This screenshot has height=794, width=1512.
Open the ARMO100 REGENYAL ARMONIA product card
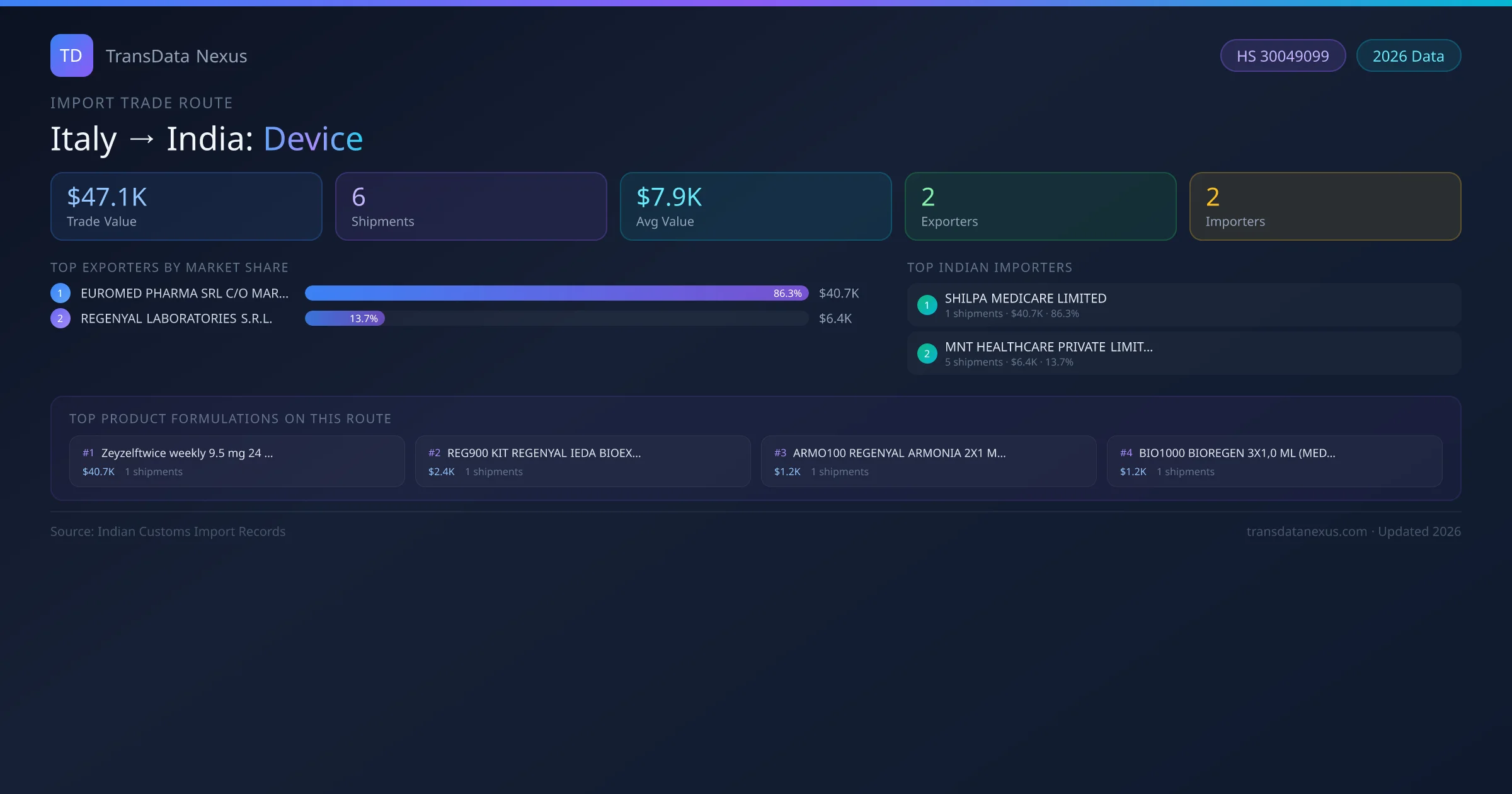point(928,461)
